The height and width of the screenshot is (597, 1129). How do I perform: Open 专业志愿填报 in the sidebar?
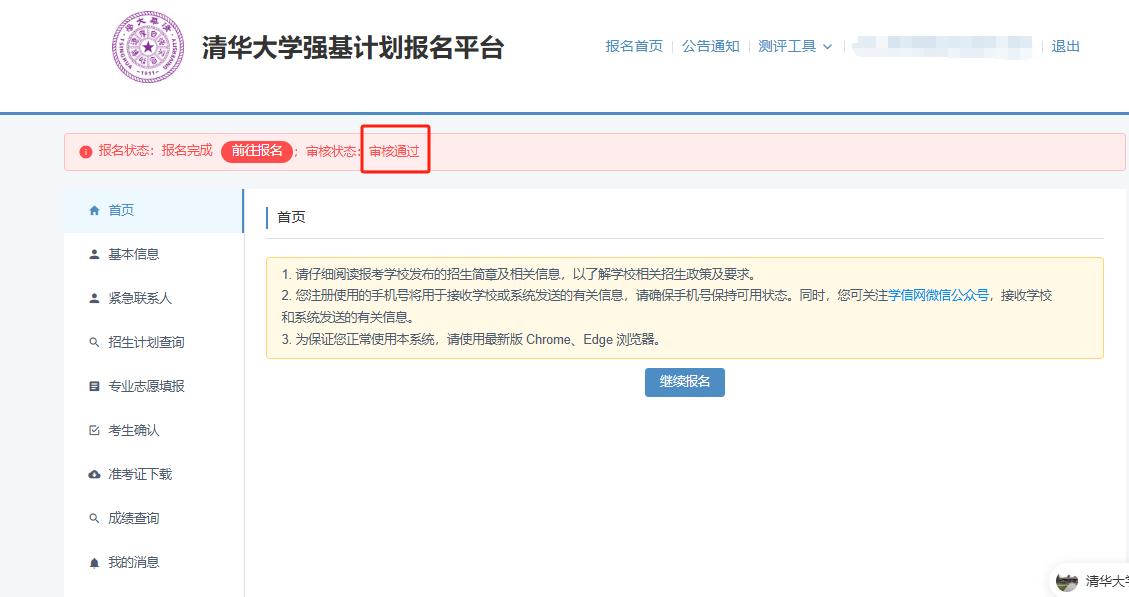[x=153, y=387]
